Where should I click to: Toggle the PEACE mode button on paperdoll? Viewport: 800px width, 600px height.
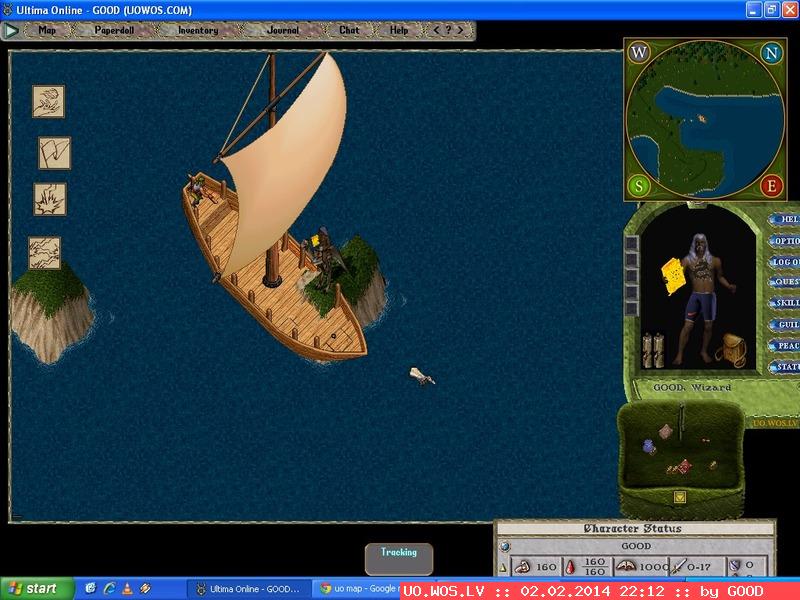pos(785,345)
